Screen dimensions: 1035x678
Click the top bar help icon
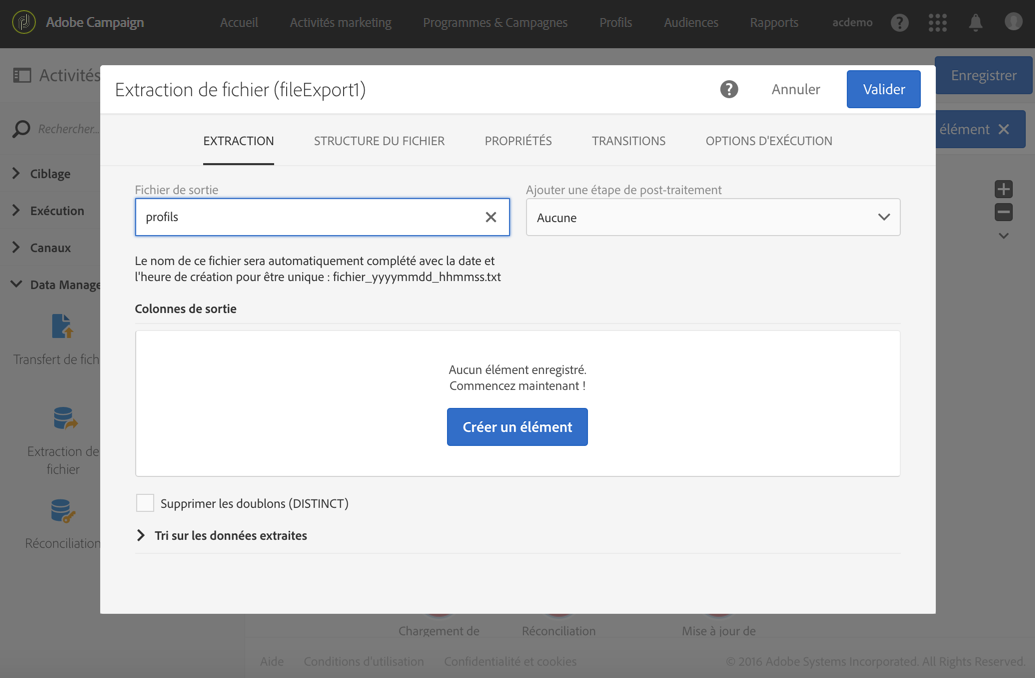[x=900, y=22]
